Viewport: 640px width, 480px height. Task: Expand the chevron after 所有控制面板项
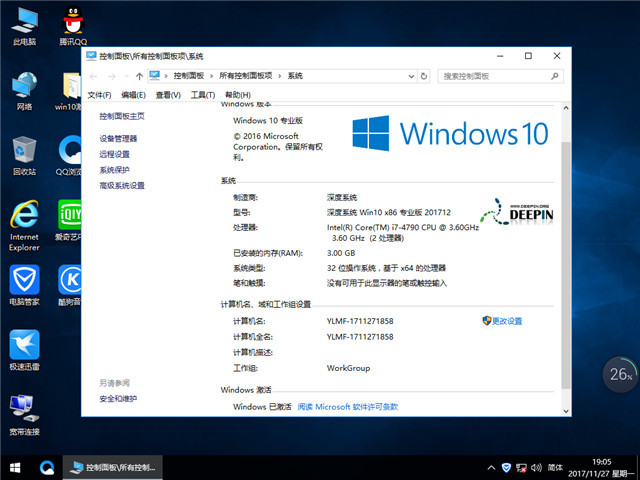point(280,76)
